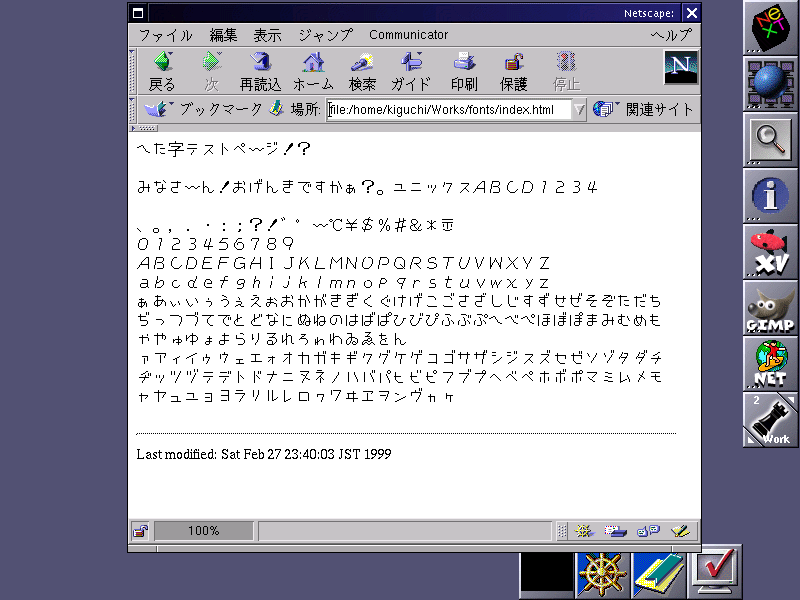800x600 pixels.
Task: Open the ヘルプ menu
Action: coord(671,35)
